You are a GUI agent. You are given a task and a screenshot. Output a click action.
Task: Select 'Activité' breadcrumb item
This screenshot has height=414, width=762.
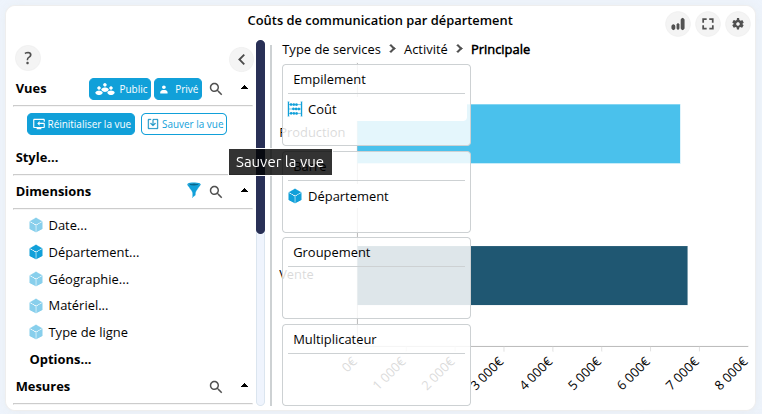pyautogui.click(x=425, y=49)
